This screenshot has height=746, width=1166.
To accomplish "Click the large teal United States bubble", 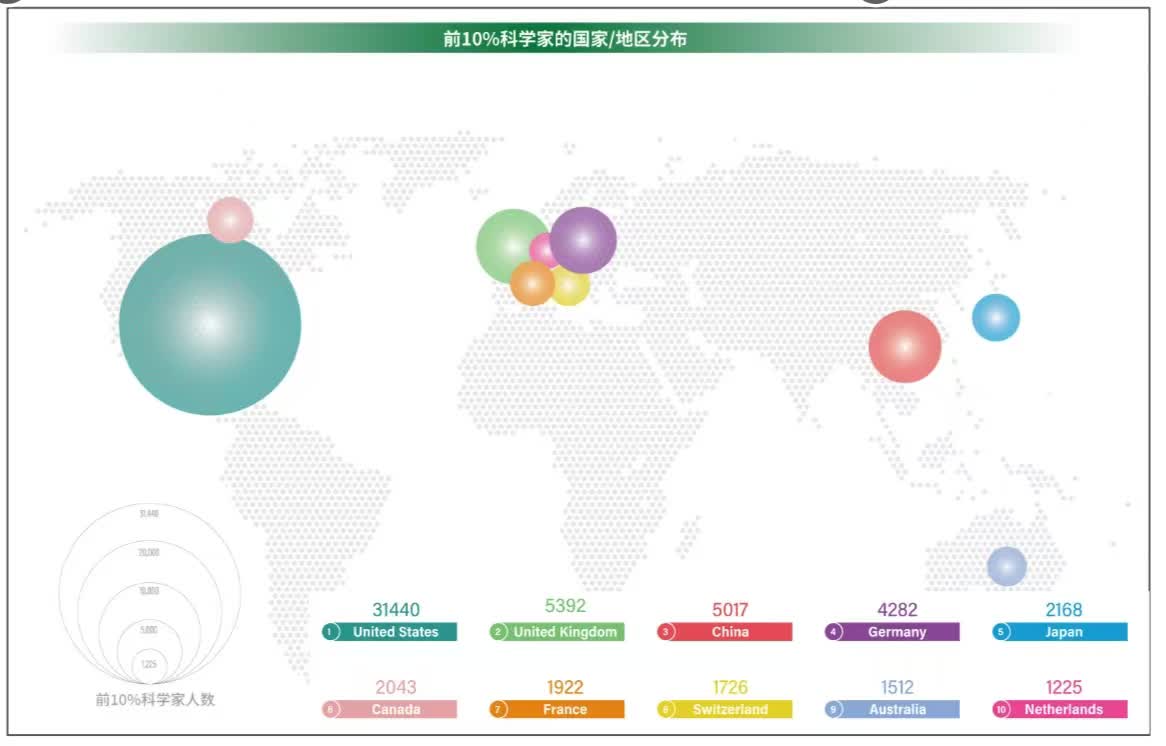I will click(x=210, y=325).
